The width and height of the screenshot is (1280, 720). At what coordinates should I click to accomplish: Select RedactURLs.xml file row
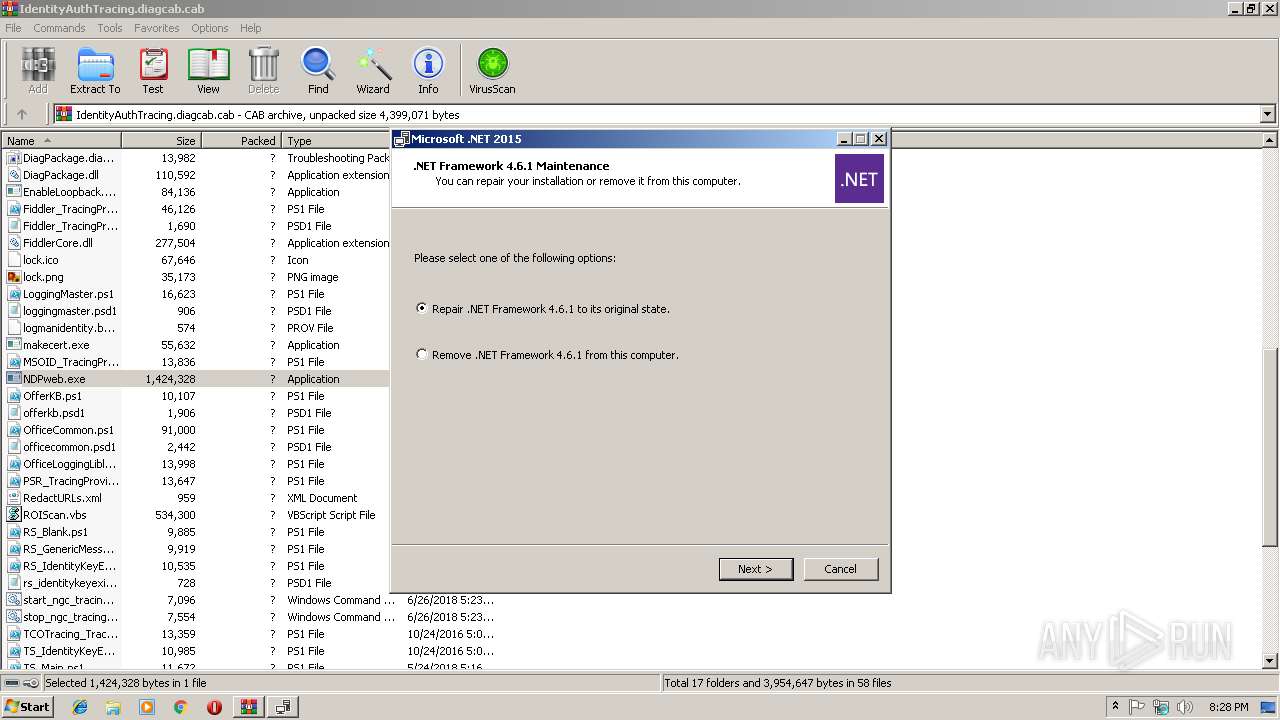(x=195, y=498)
